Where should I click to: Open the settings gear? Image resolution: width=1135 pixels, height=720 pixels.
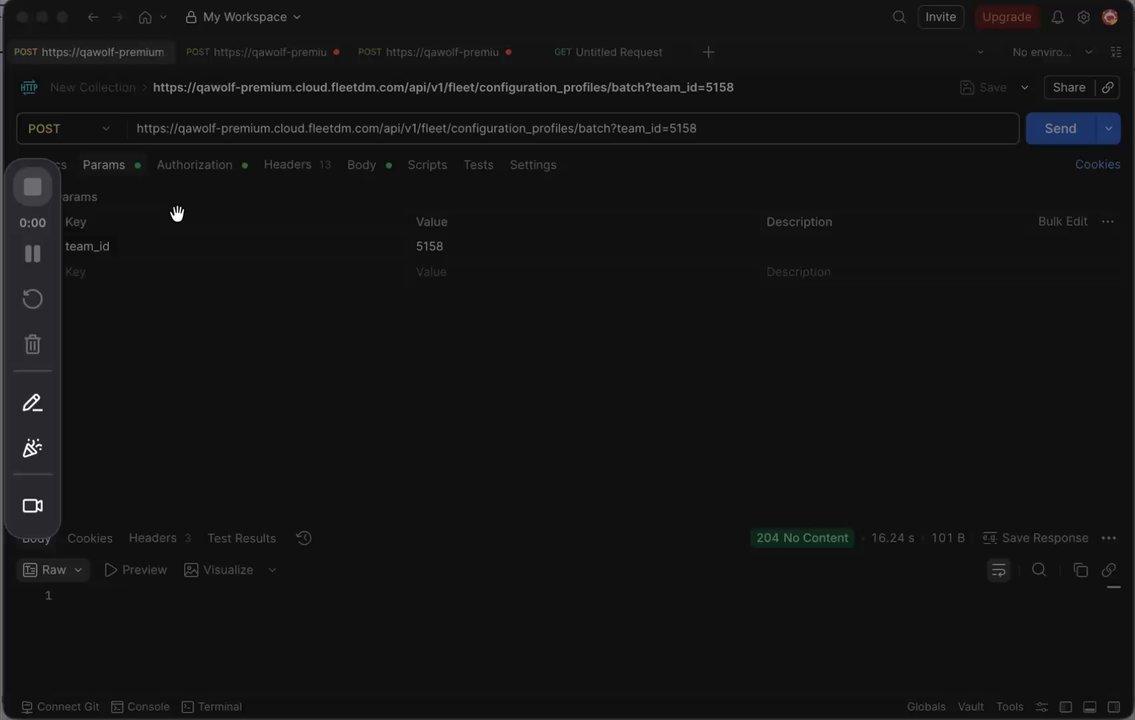pos(1084,17)
